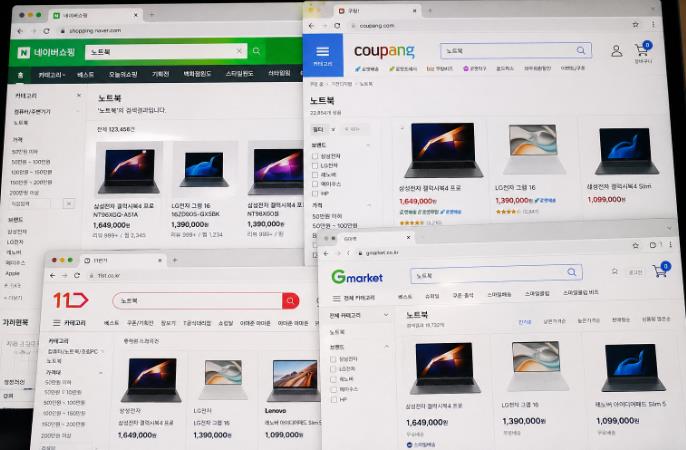The width and height of the screenshot is (686, 450).
Task: Click the Galaxy Book4 Pro thumbnail in Gmarket
Action: (x=444, y=368)
